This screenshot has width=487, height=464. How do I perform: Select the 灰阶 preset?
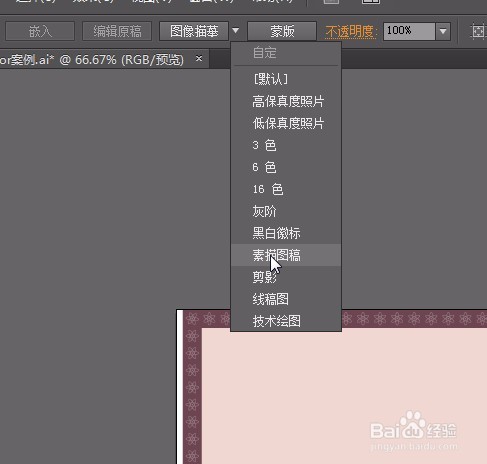(286, 211)
